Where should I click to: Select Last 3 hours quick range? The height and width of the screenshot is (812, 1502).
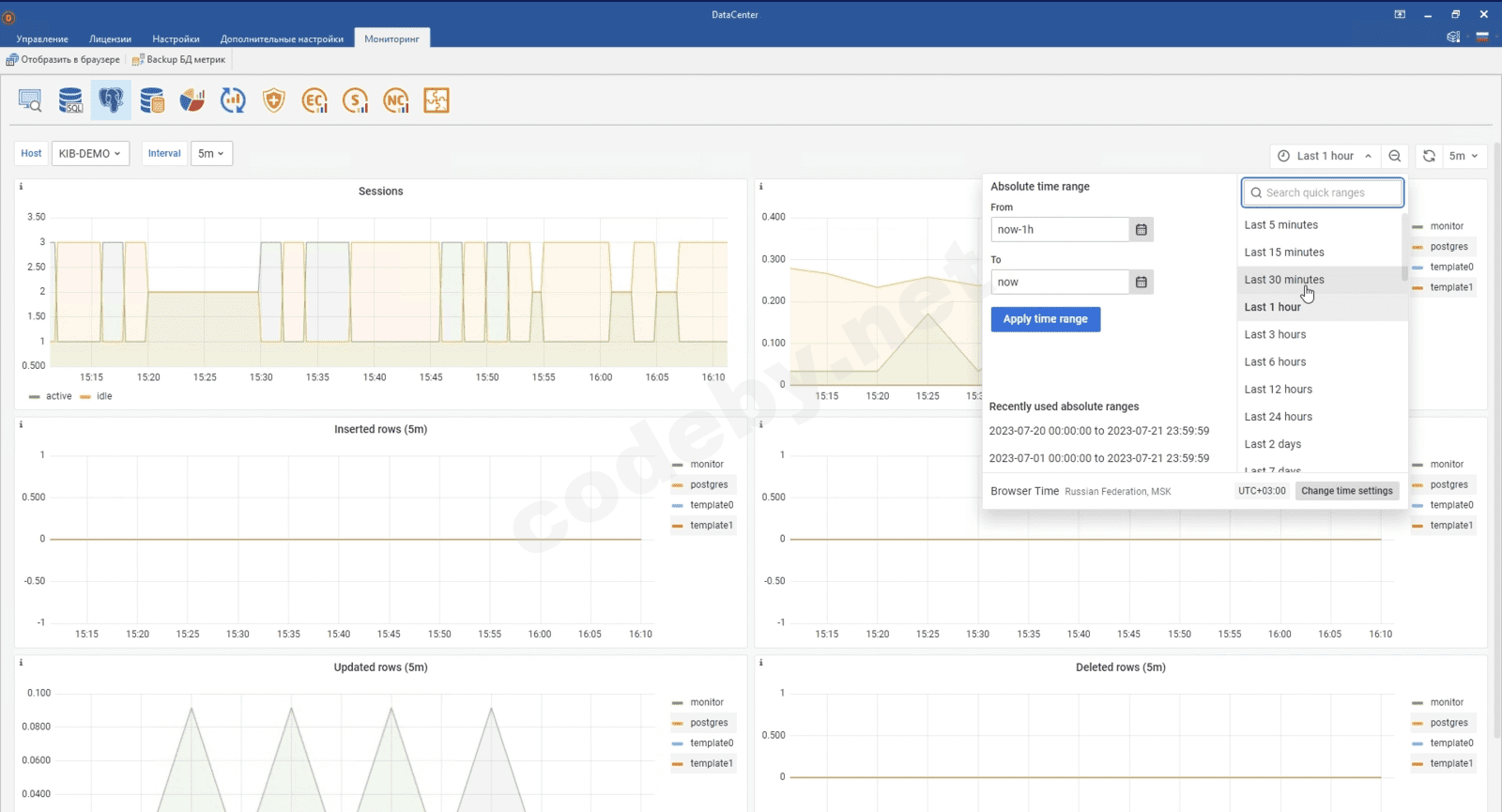1275,335
